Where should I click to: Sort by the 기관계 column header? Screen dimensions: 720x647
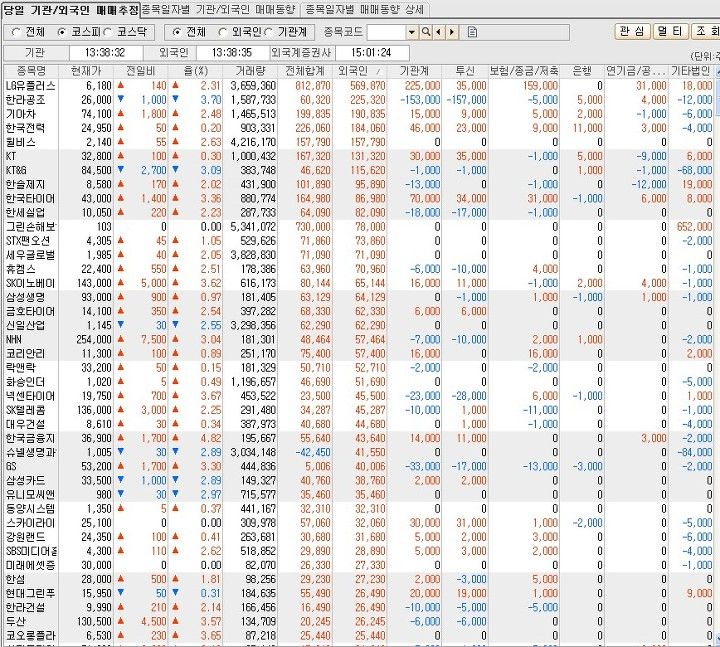click(414, 71)
